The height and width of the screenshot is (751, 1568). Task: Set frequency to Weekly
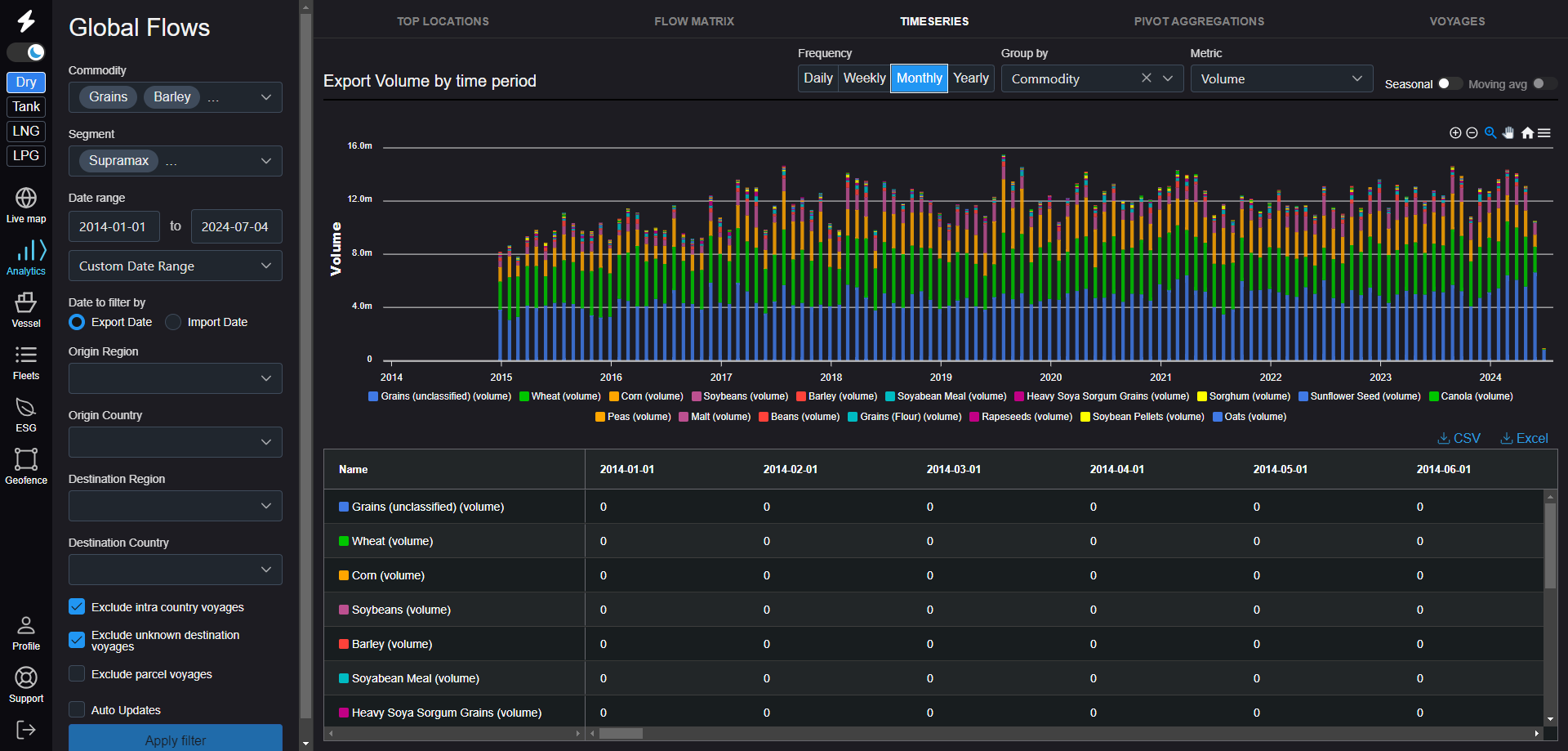864,78
